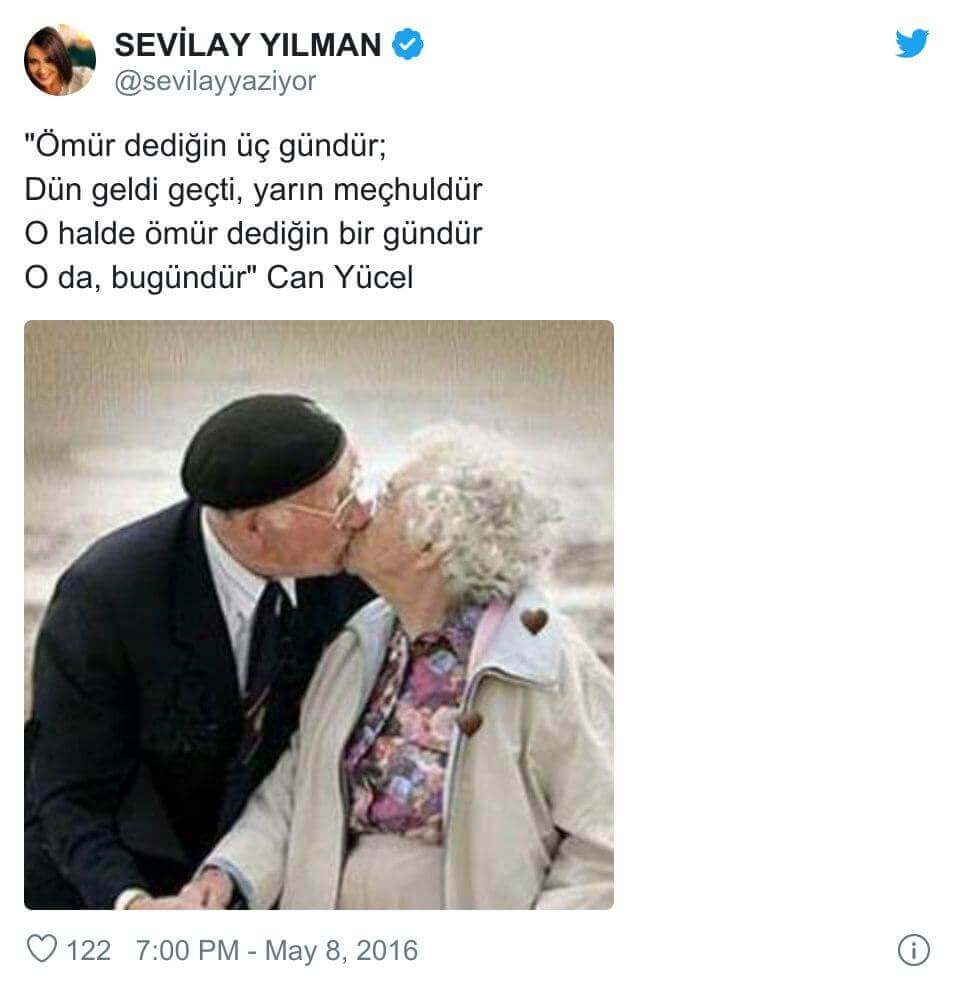Image resolution: width=956 pixels, height=990 pixels.
Task: Open the tweet info circle icon
Action: point(913,950)
